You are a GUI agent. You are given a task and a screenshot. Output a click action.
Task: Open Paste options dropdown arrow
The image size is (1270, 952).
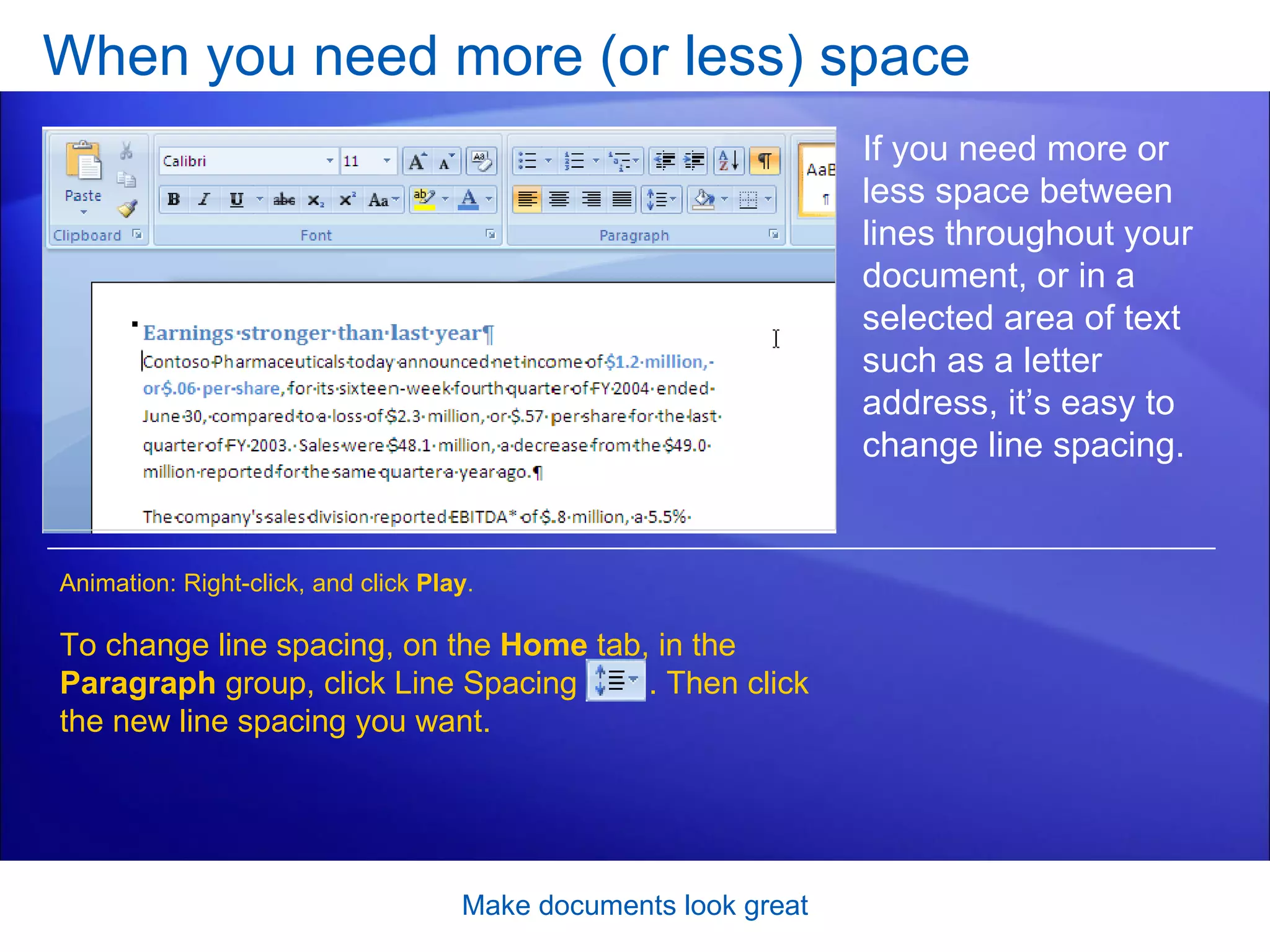(x=84, y=213)
